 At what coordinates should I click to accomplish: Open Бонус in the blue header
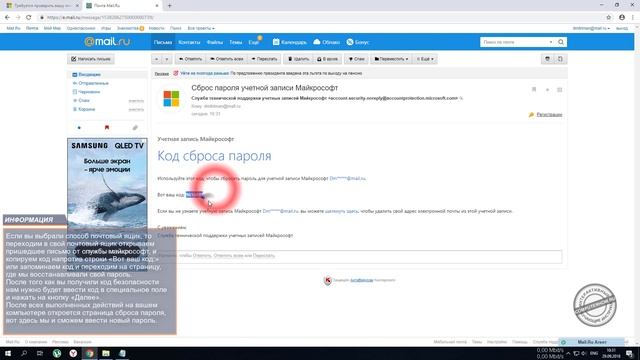point(358,42)
